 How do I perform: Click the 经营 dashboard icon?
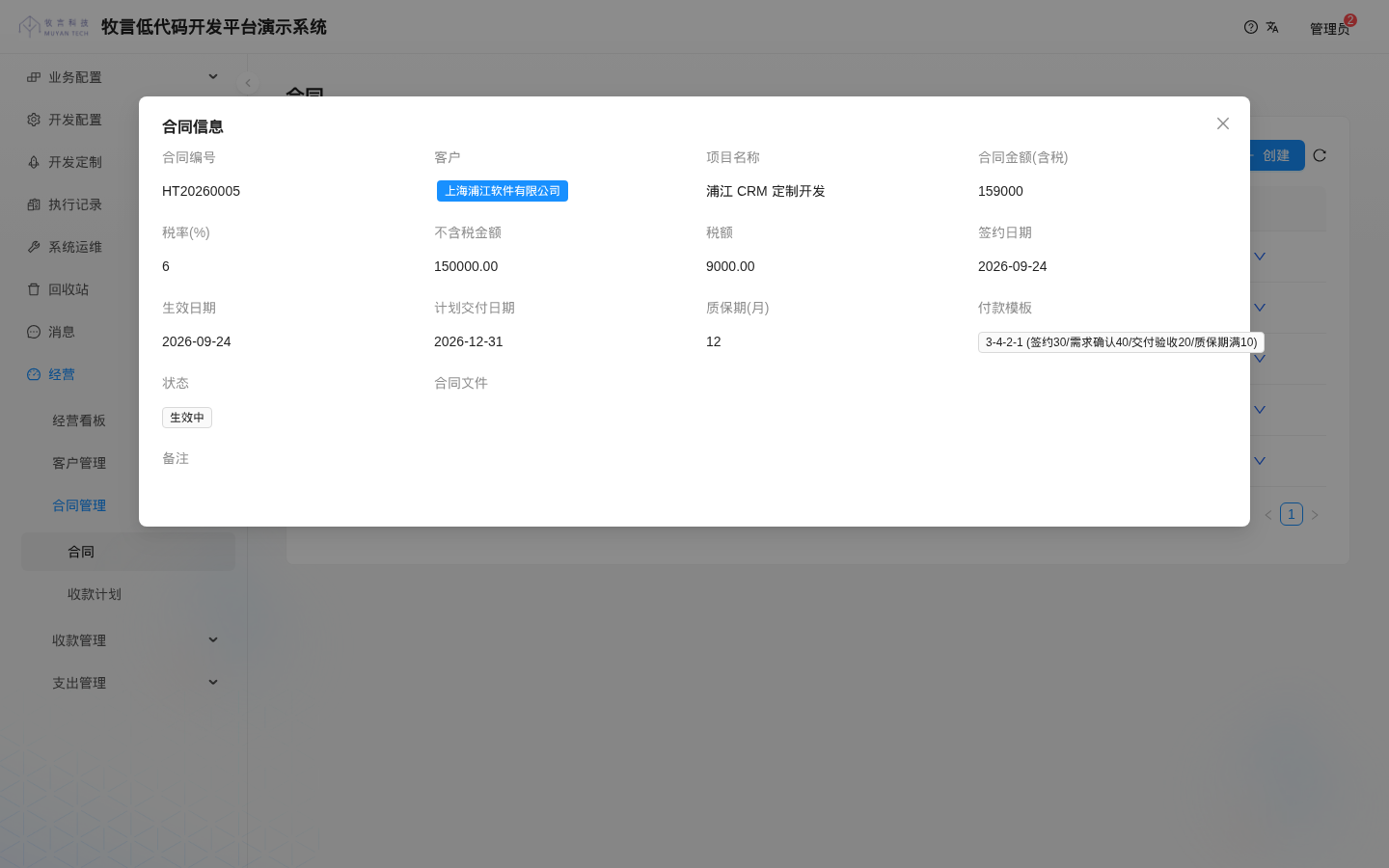[34, 374]
